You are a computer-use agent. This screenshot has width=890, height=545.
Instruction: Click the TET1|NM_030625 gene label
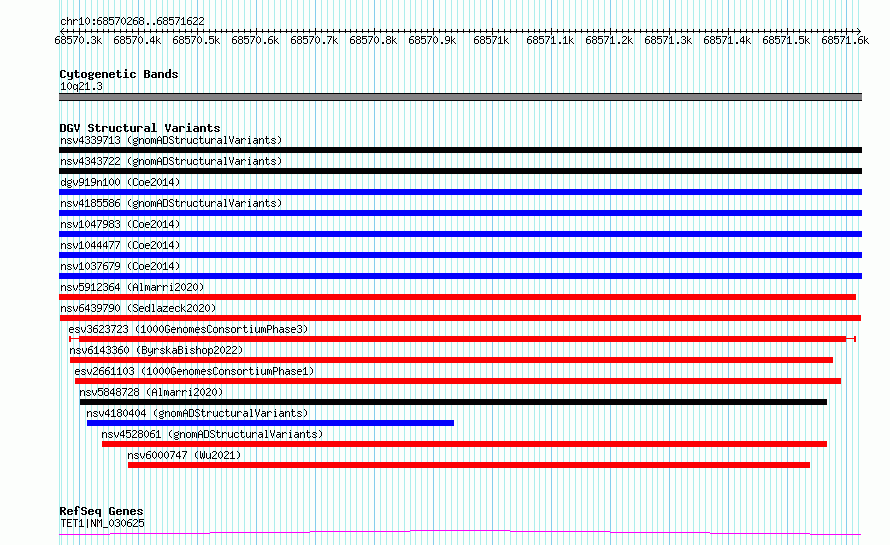[x=102, y=523]
